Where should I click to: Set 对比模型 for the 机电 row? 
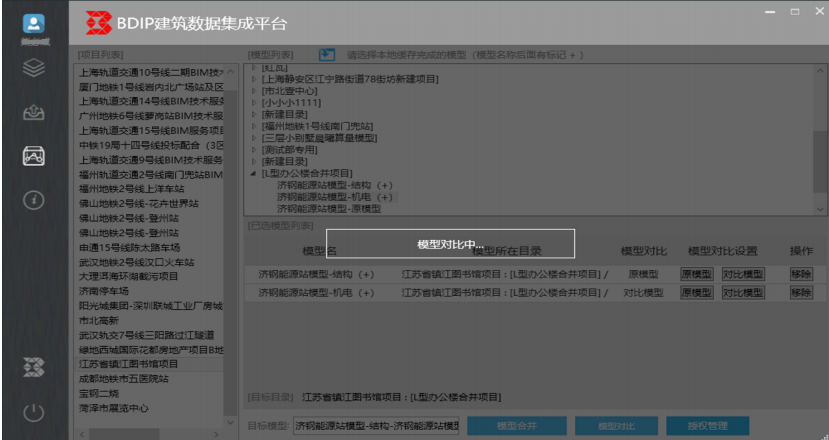[x=743, y=292]
